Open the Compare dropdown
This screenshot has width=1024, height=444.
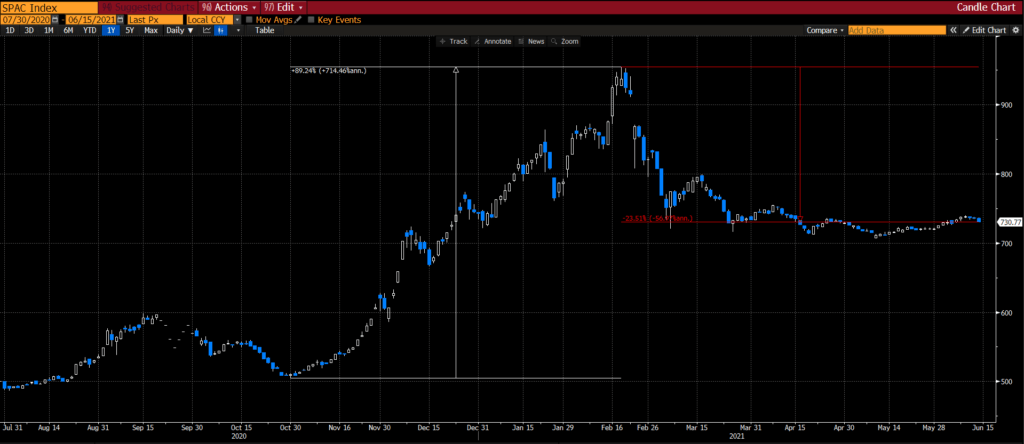pyautogui.click(x=825, y=30)
